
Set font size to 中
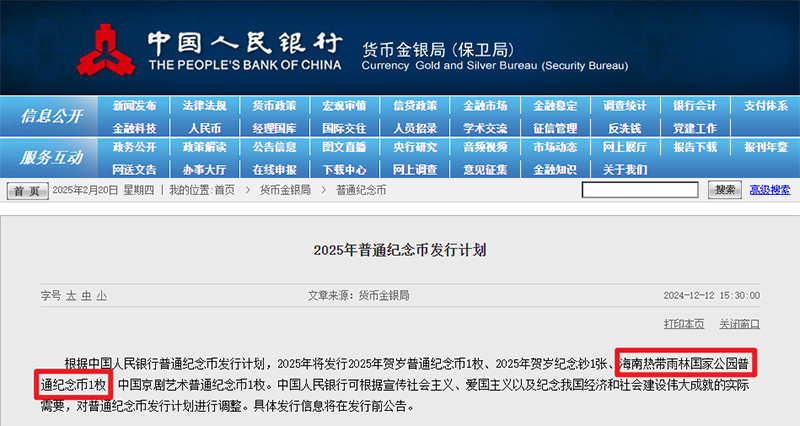(x=86, y=295)
